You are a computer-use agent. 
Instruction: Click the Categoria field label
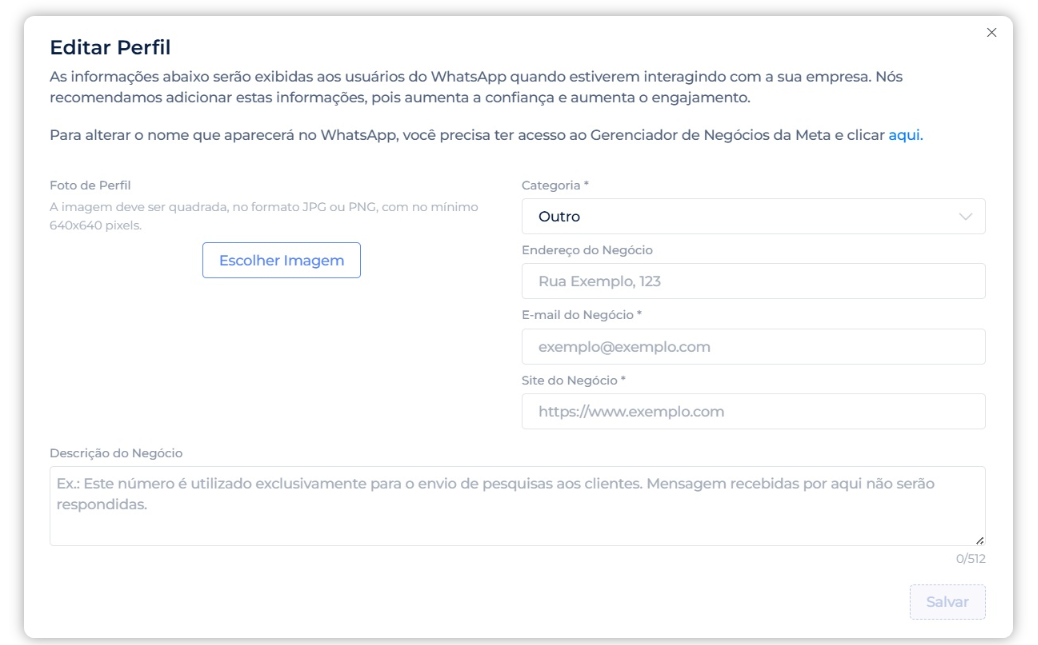[555, 185]
